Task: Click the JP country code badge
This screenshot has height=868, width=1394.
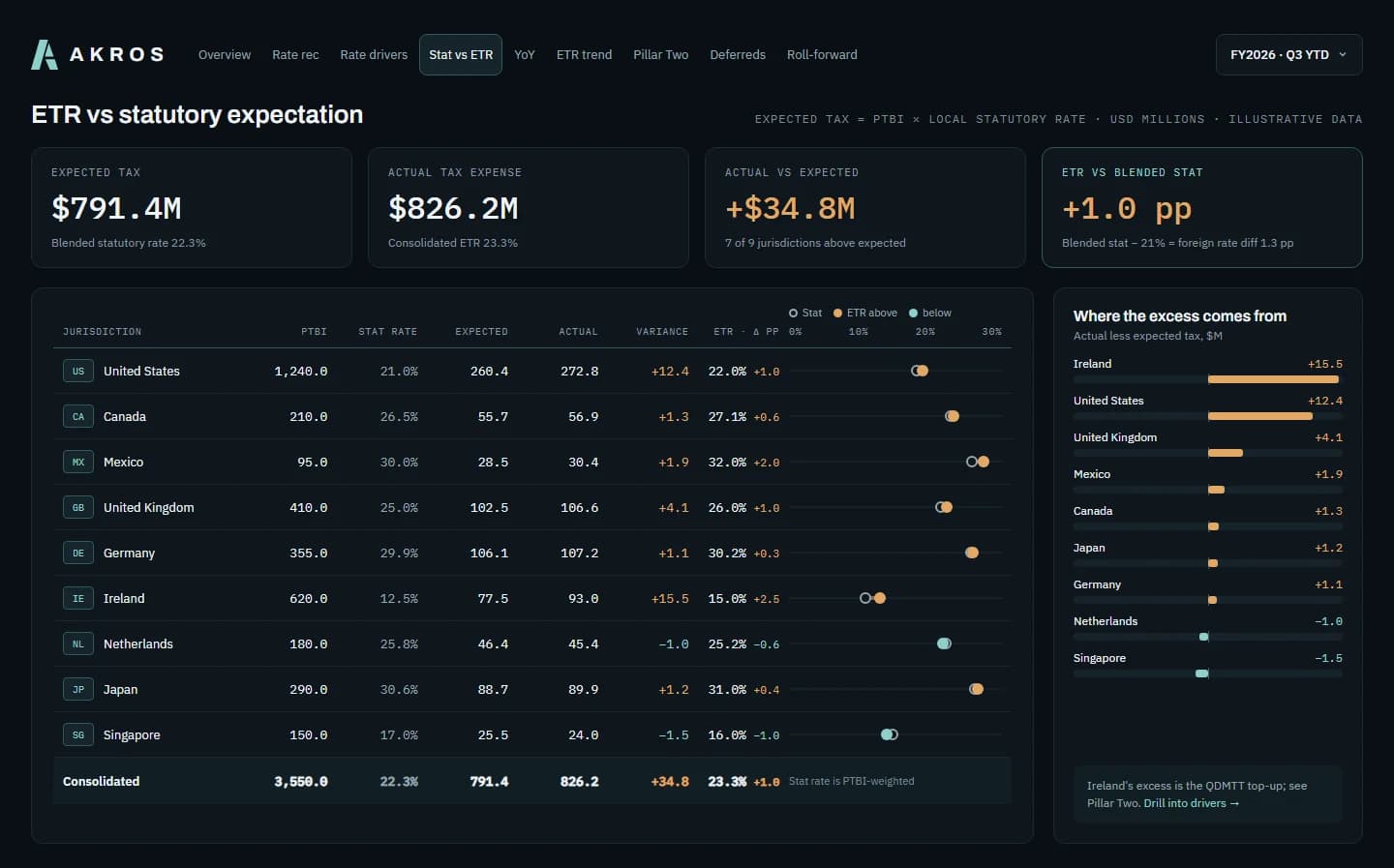Action: [x=78, y=689]
